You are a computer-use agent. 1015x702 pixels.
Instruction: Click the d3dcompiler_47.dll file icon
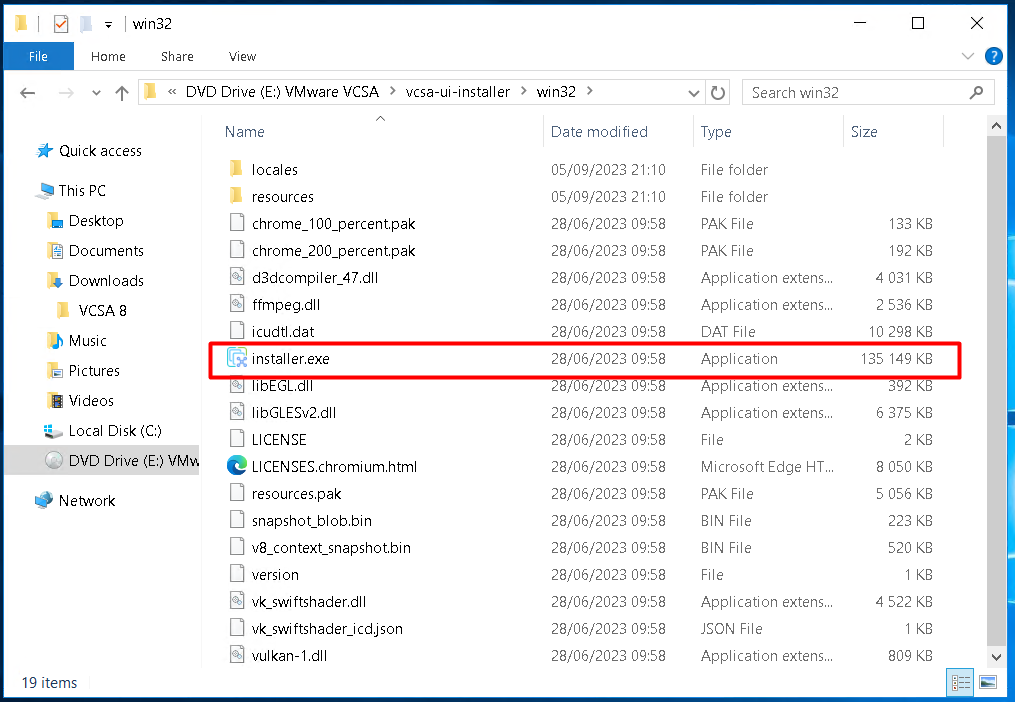237,277
